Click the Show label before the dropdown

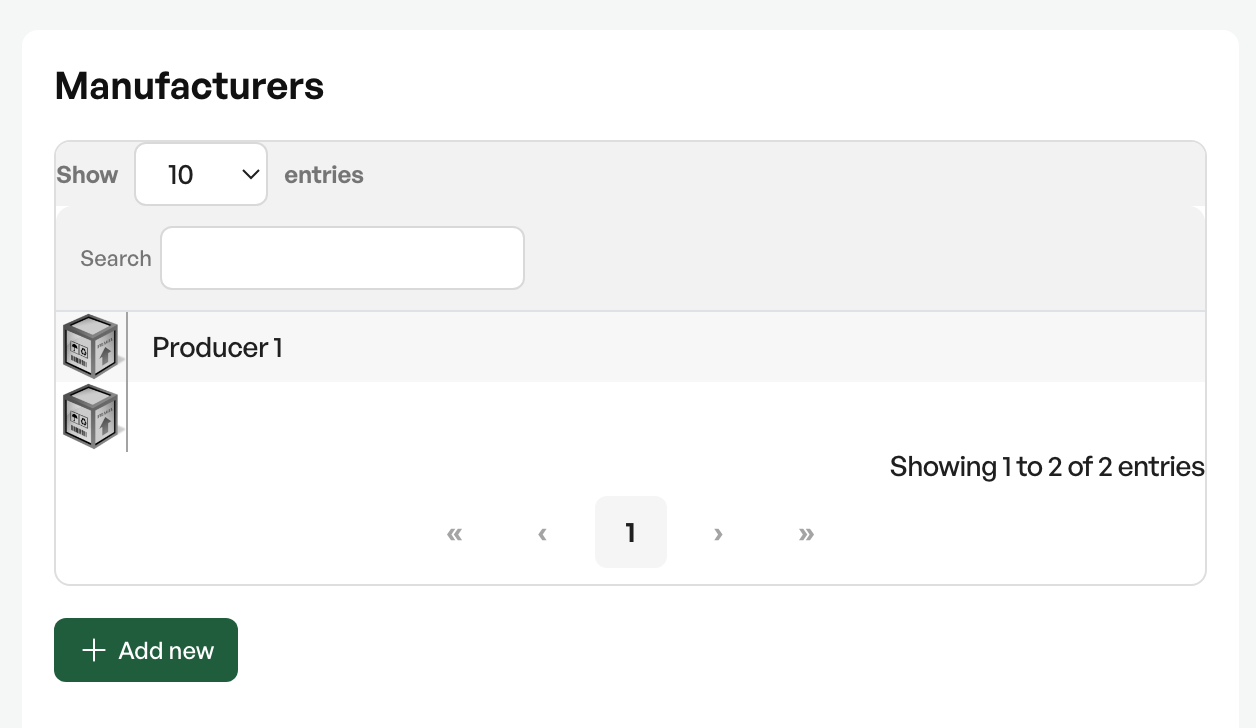click(x=87, y=175)
